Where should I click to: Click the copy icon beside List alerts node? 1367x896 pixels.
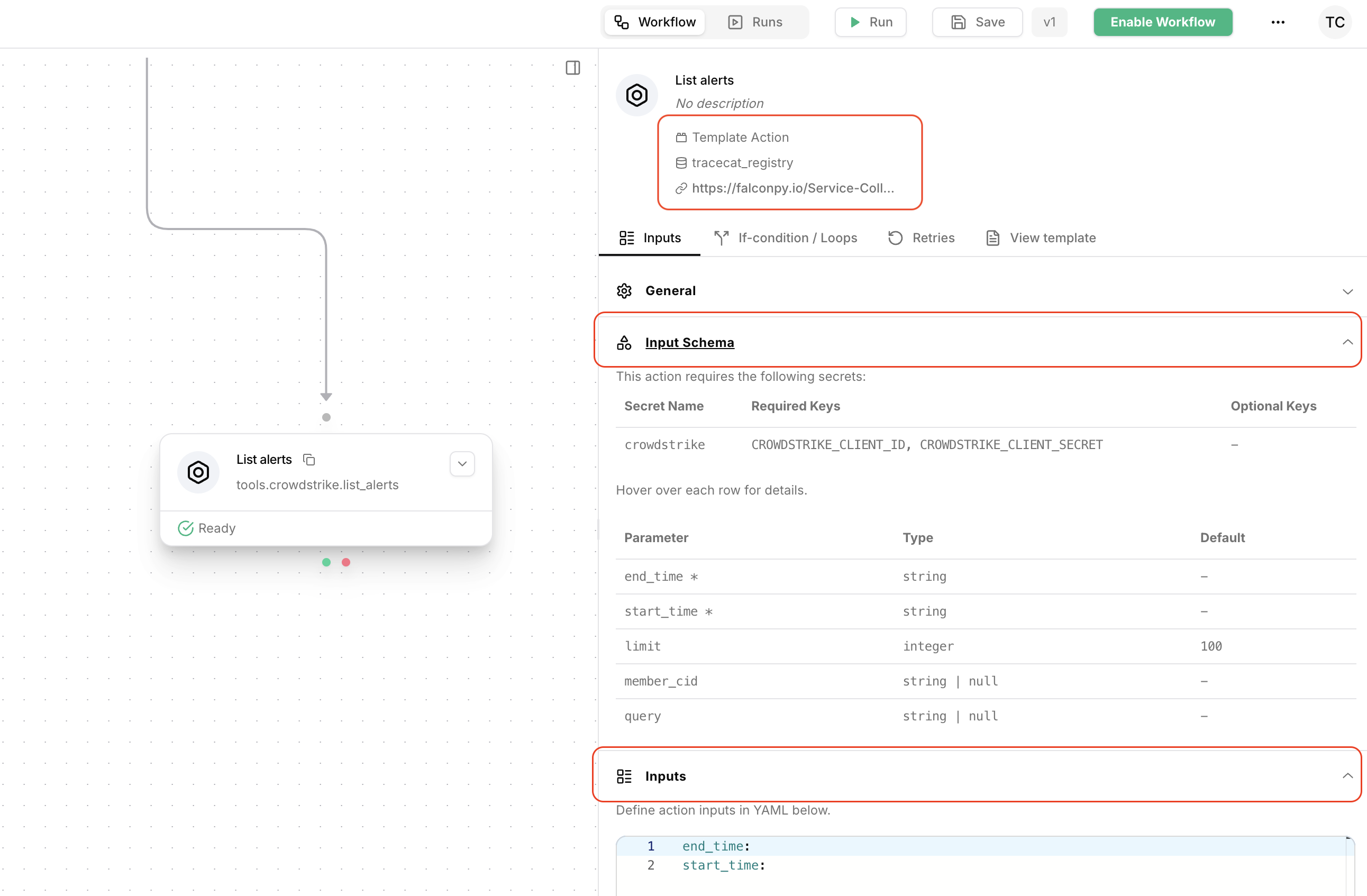pos(309,460)
